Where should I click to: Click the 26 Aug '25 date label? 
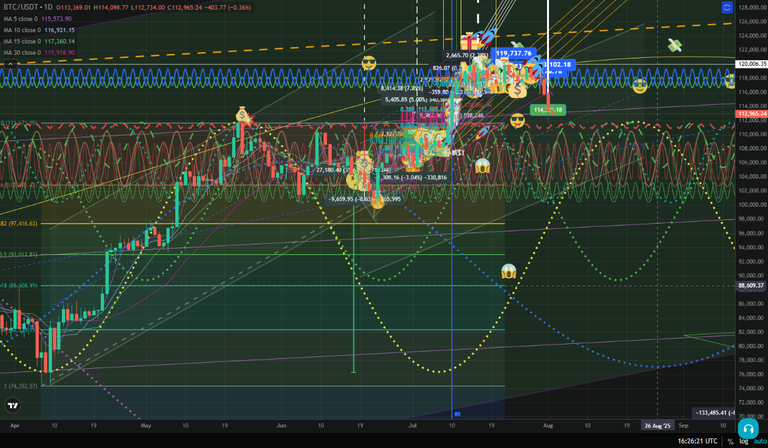[657, 425]
